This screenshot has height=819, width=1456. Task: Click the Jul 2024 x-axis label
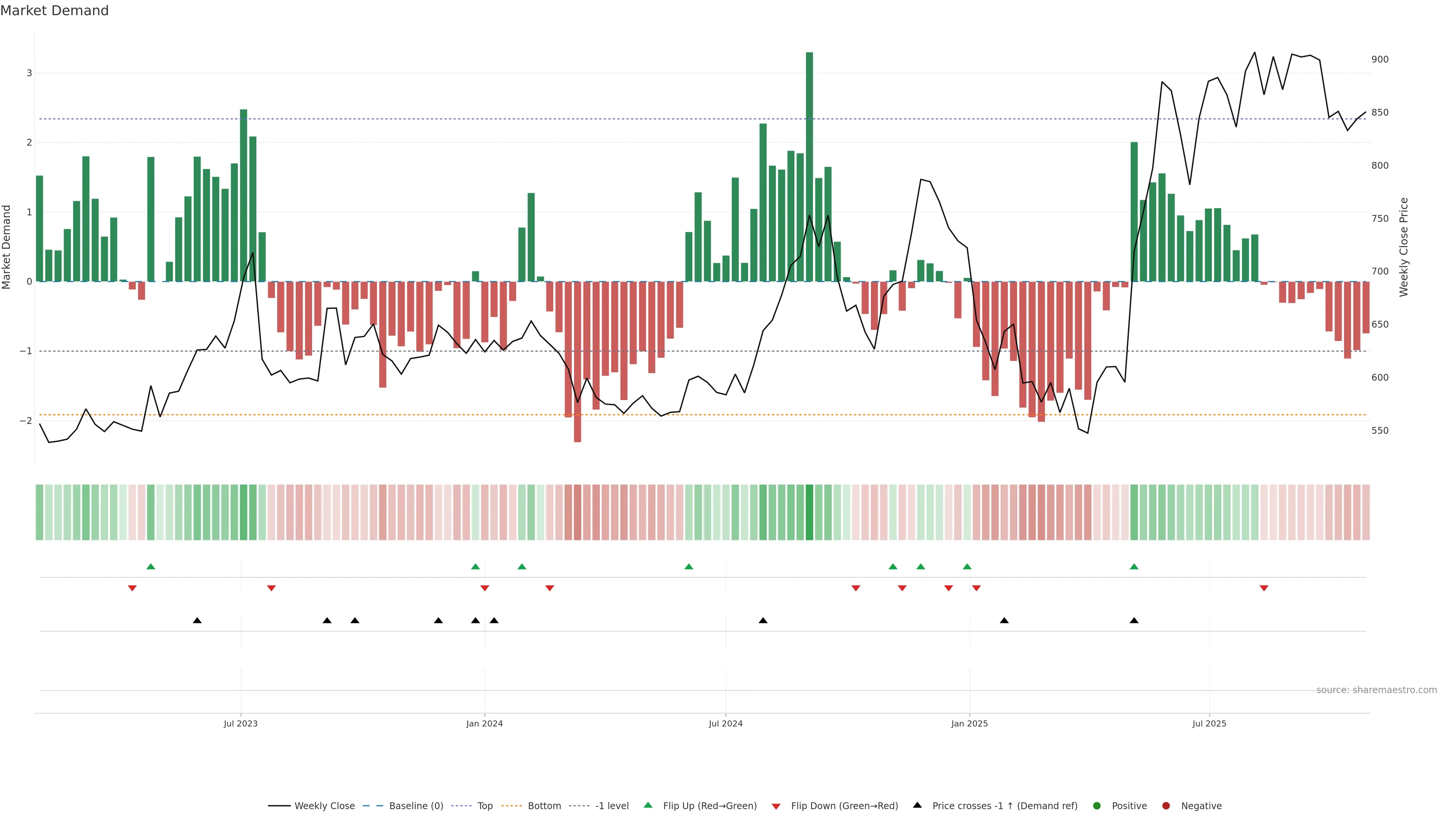coord(725,724)
